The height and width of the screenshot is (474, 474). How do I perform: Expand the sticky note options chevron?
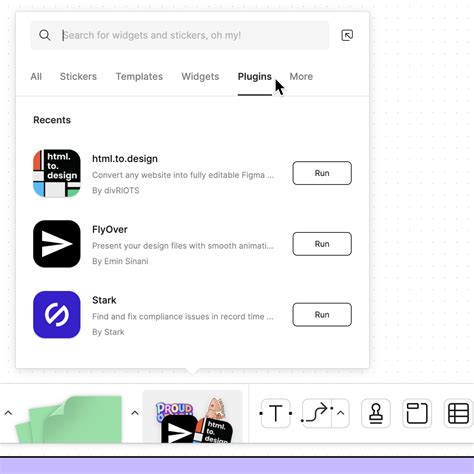[135, 413]
